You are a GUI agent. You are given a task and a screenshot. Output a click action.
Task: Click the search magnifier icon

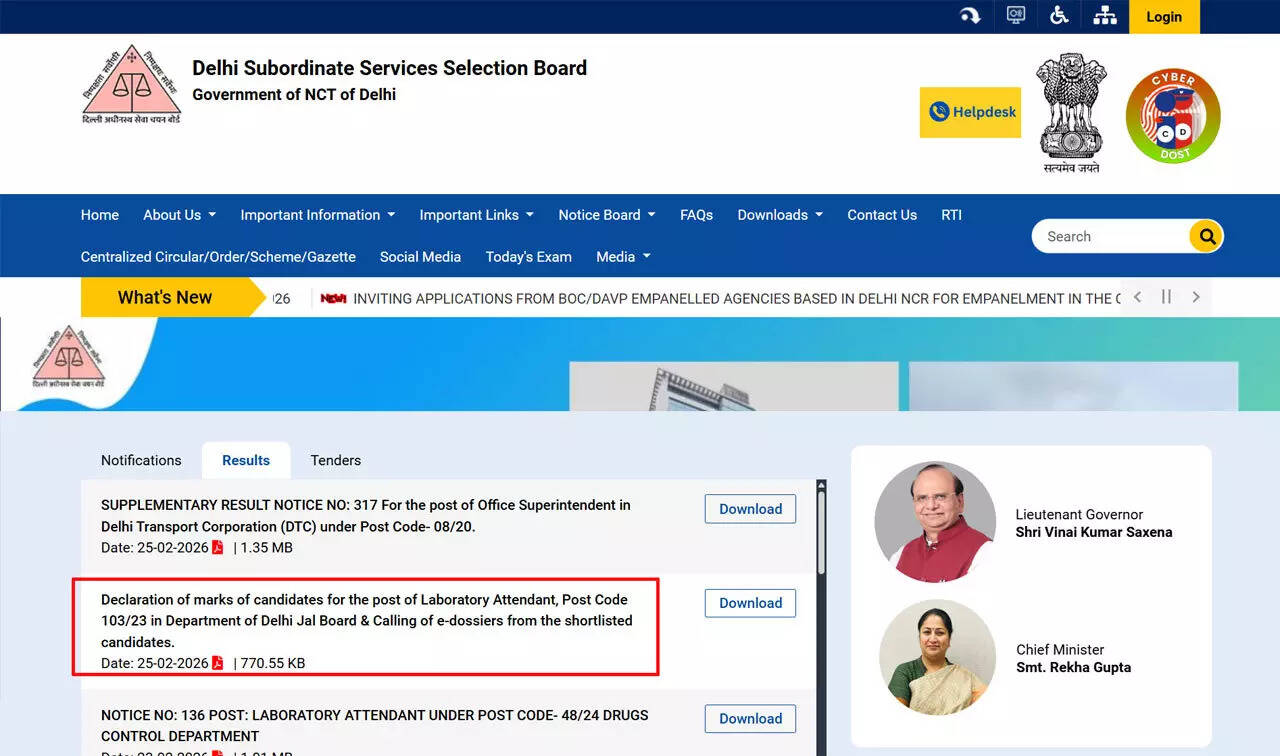1206,236
